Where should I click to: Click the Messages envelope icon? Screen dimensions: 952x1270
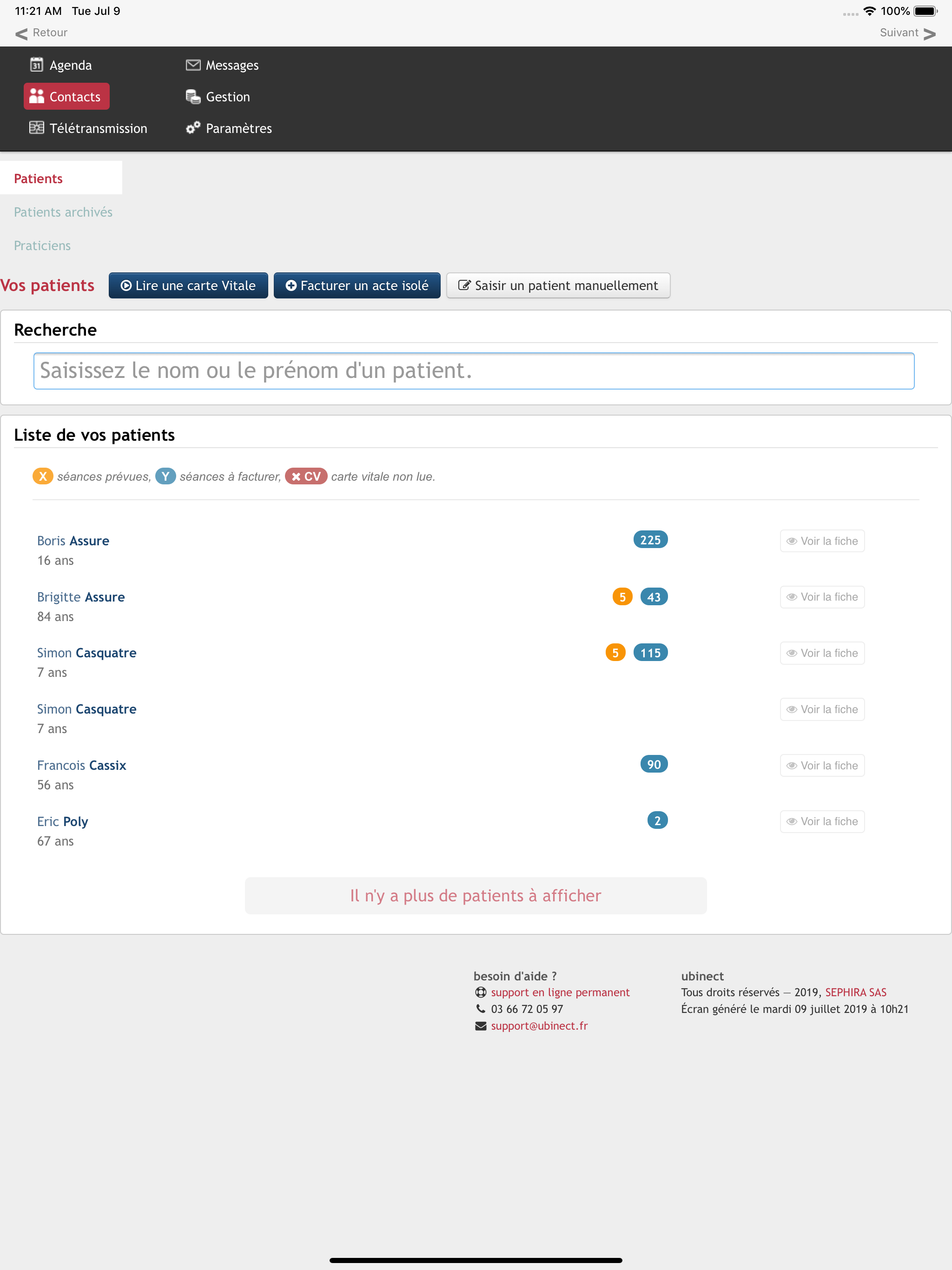193,65
